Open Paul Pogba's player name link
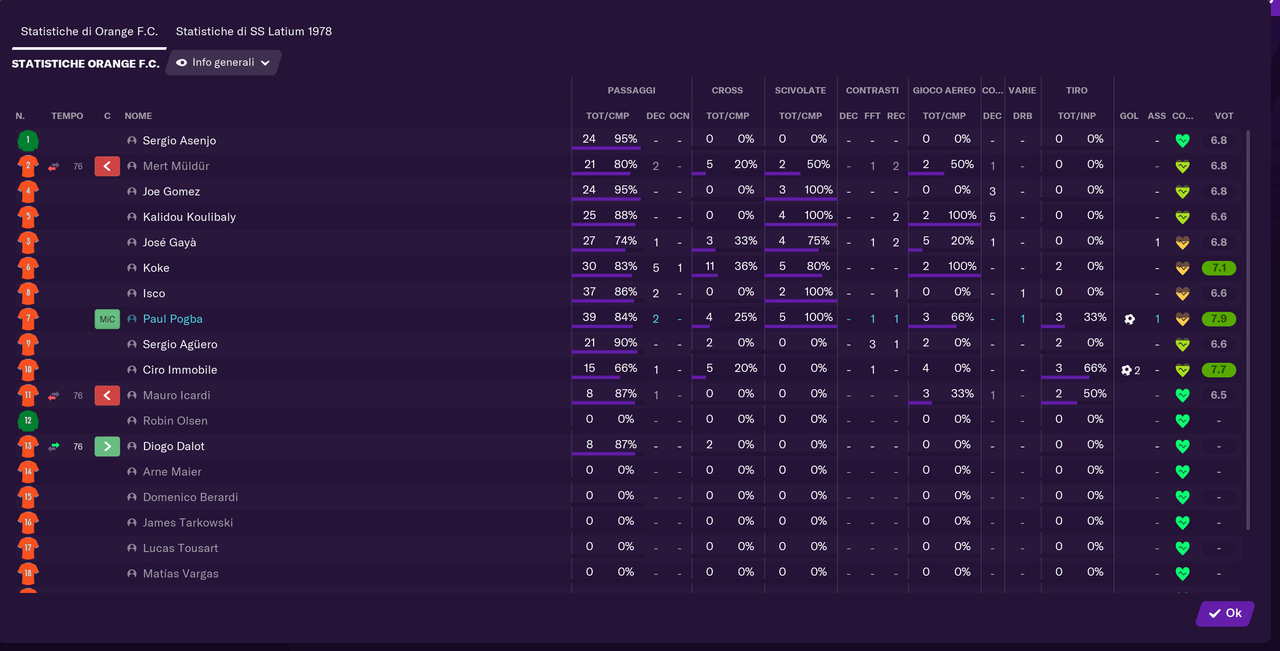 (x=172, y=319)
